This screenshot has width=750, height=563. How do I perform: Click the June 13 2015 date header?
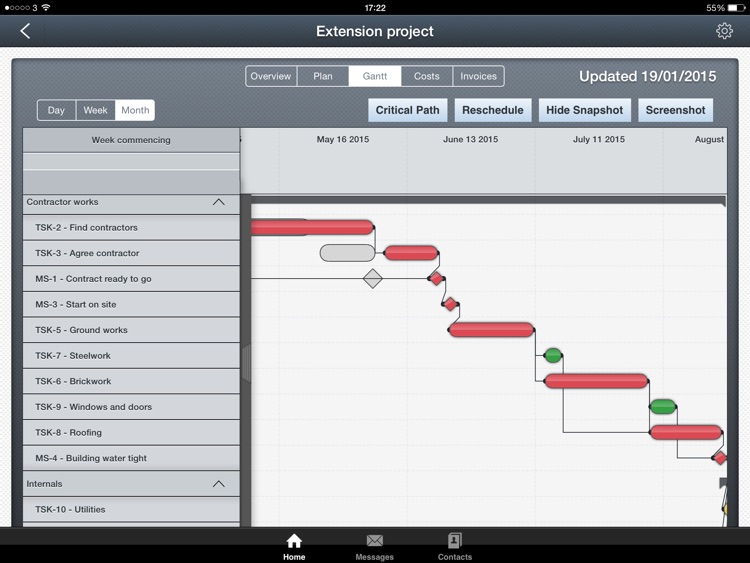(470, 139)
